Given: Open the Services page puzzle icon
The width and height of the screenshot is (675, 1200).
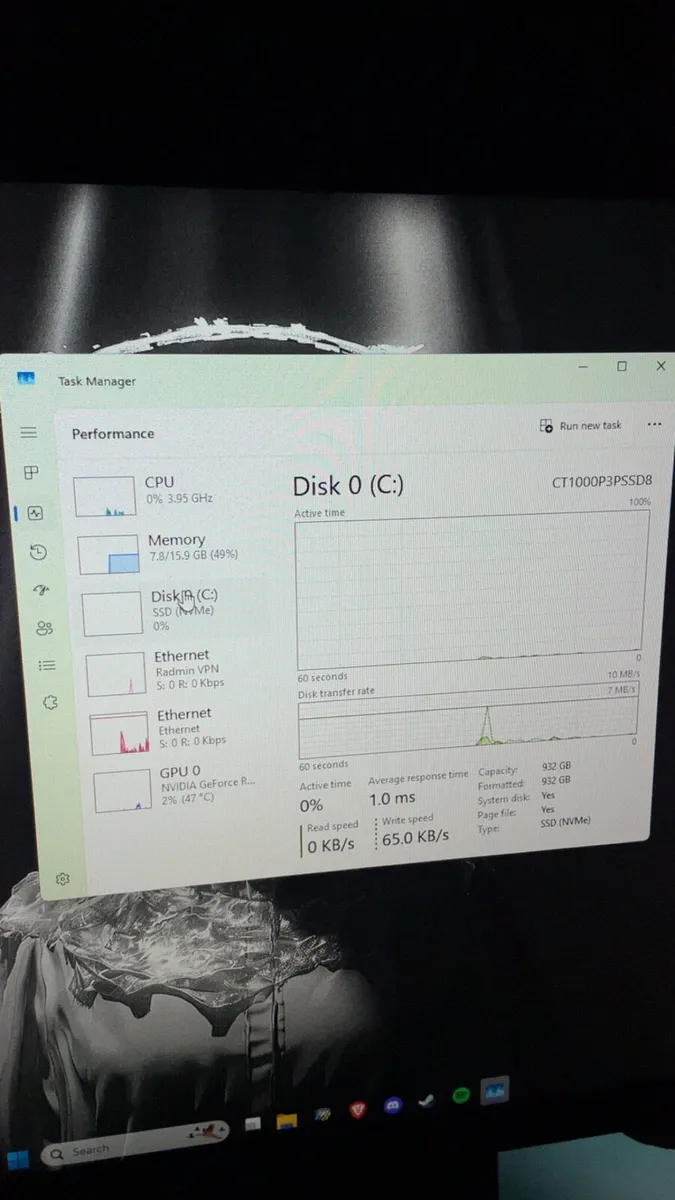Looking at the screenshot, I should click(50, 703).
